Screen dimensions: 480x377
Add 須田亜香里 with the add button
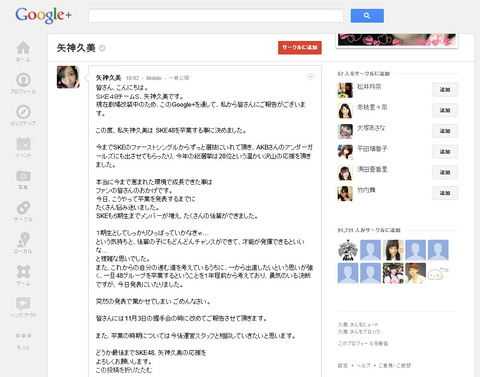(x=445, y=172)
